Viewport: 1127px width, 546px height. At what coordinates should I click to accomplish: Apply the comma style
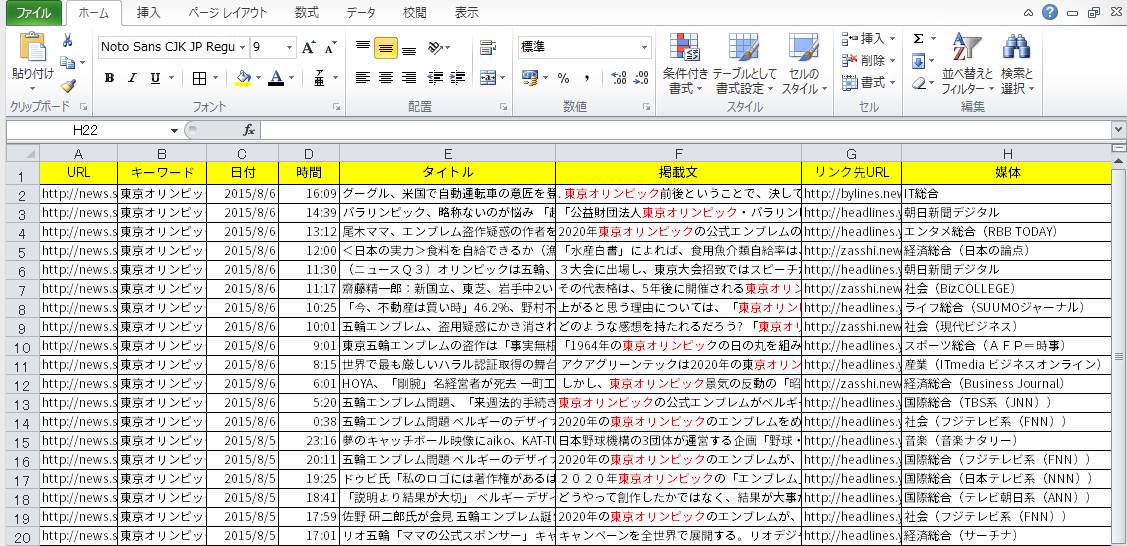click(x=586, y=78)
